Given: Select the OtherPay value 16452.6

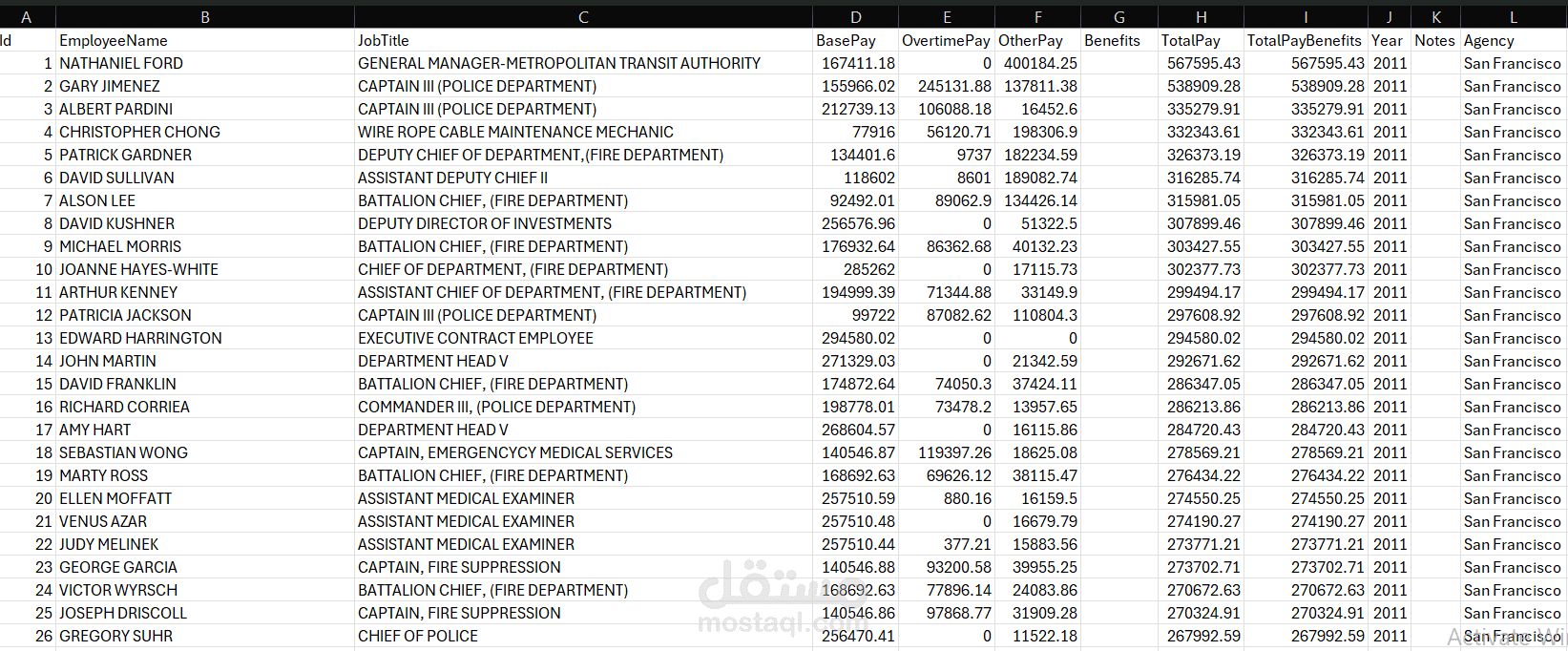Looking at the screenshot, I should click(x=1037, y=109).
